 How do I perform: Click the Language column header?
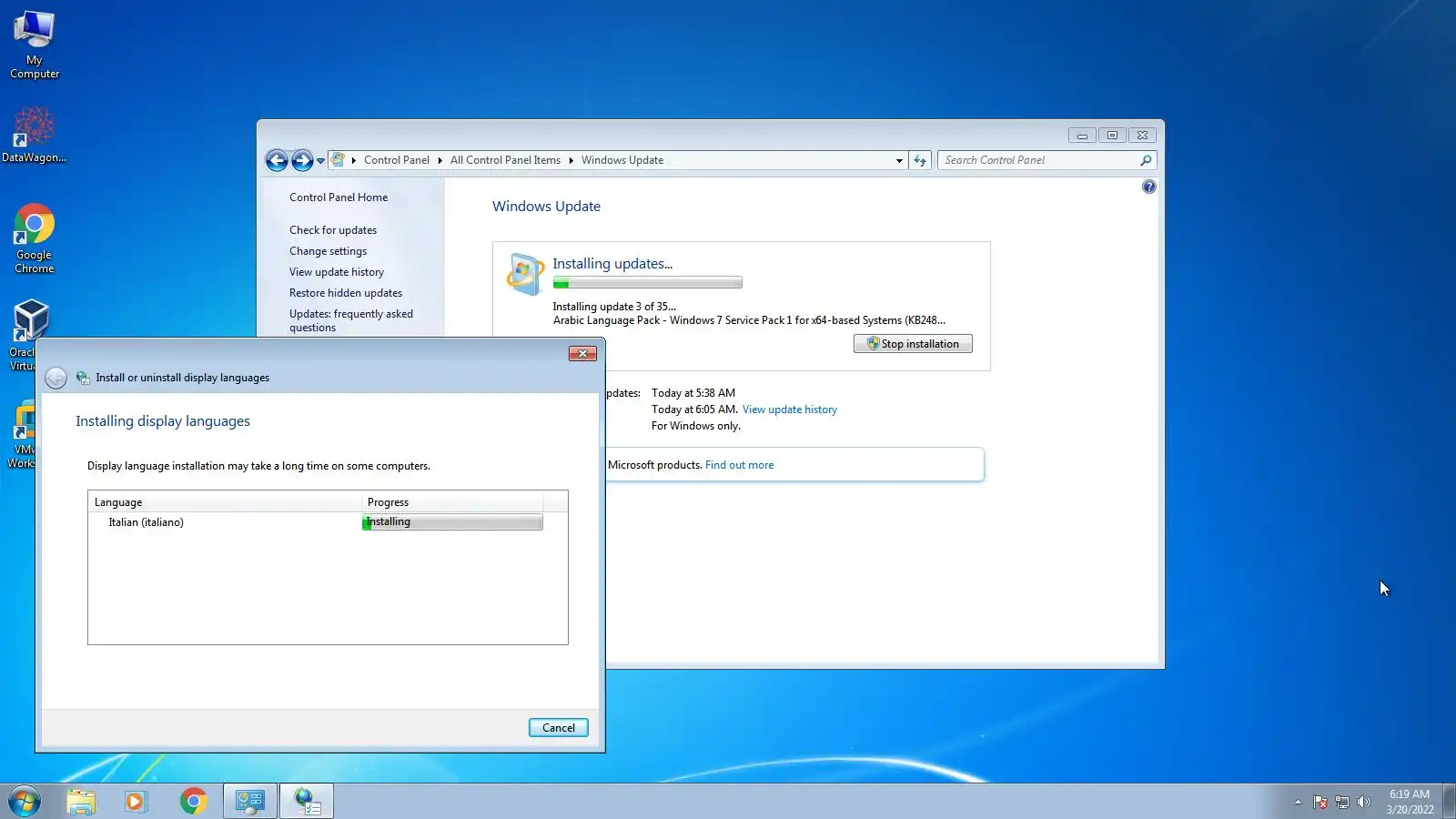click(x=225, y=502)
